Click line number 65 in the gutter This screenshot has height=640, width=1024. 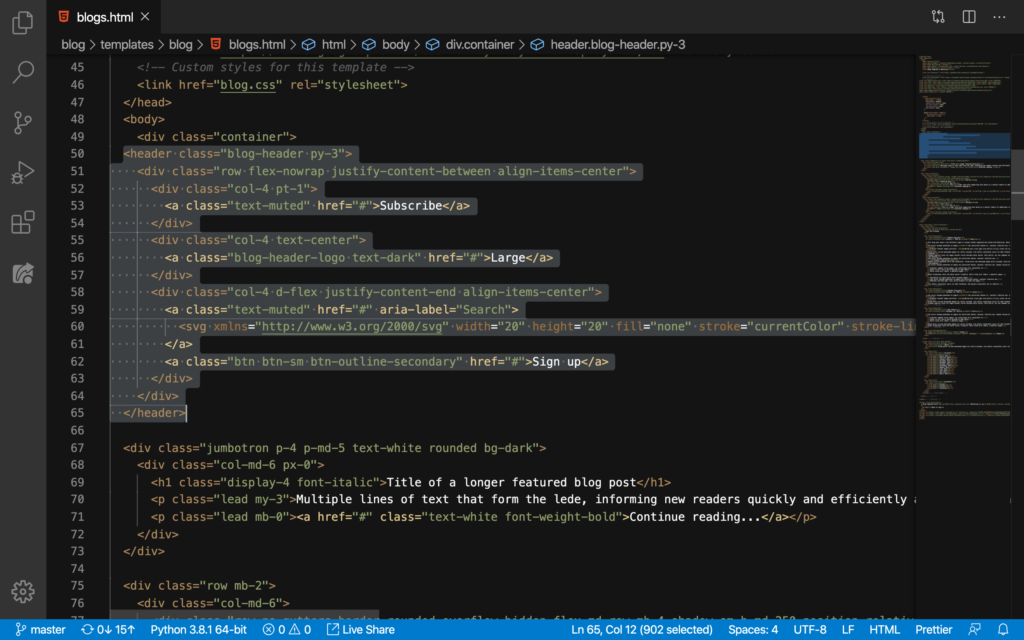pyautogui.click(x=77, y=413)
